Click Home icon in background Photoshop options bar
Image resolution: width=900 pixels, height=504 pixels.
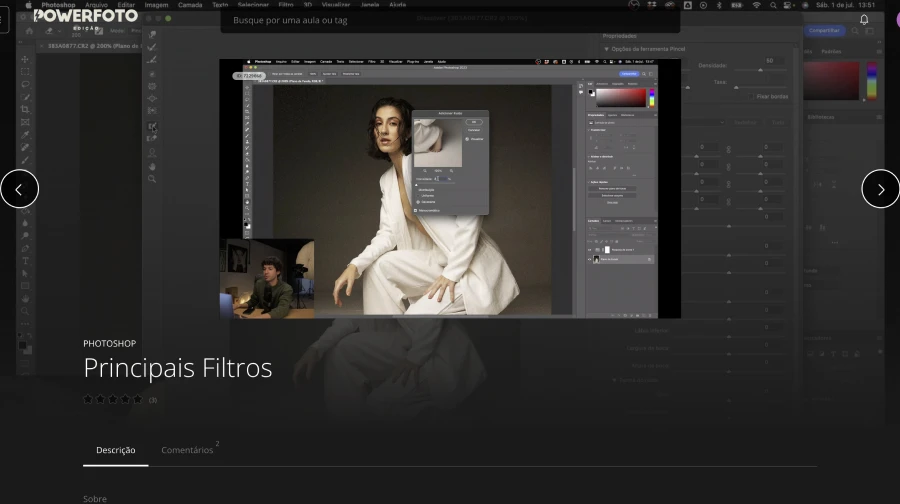(x=29, y=31)
